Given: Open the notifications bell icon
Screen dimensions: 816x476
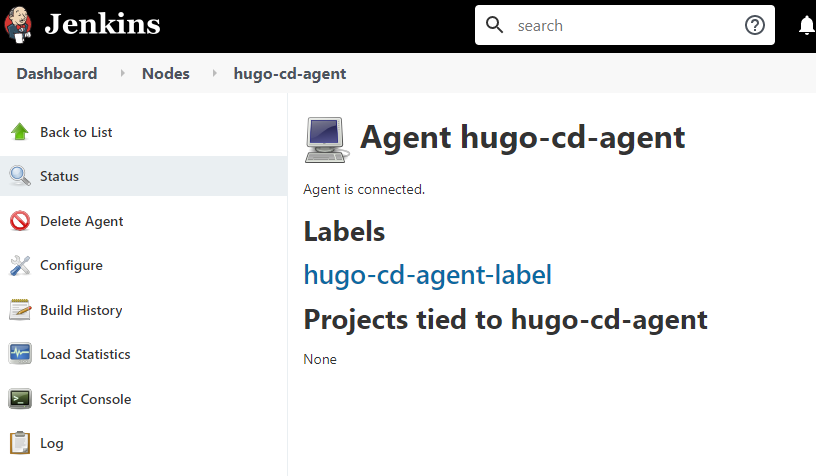Looking at the screenshot, I should coord(807,25).
